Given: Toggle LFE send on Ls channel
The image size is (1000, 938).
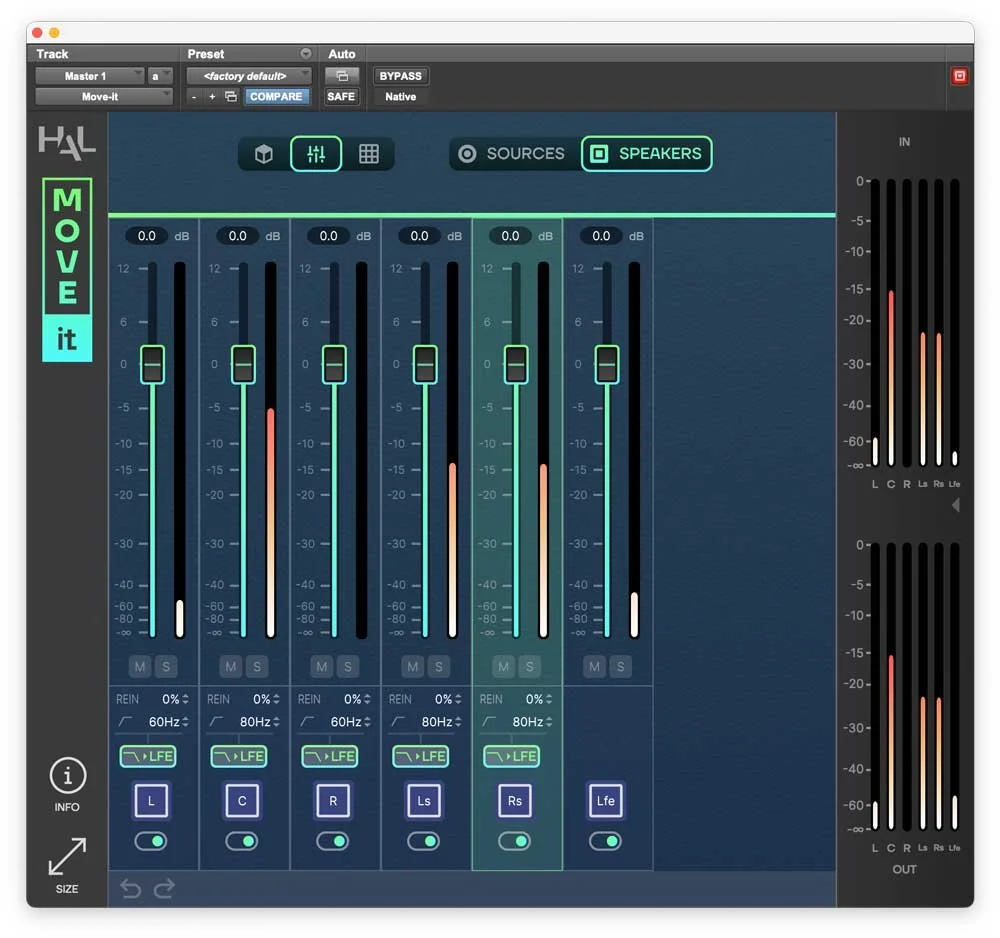Looking at the screenshot, I should click(421, 756).
